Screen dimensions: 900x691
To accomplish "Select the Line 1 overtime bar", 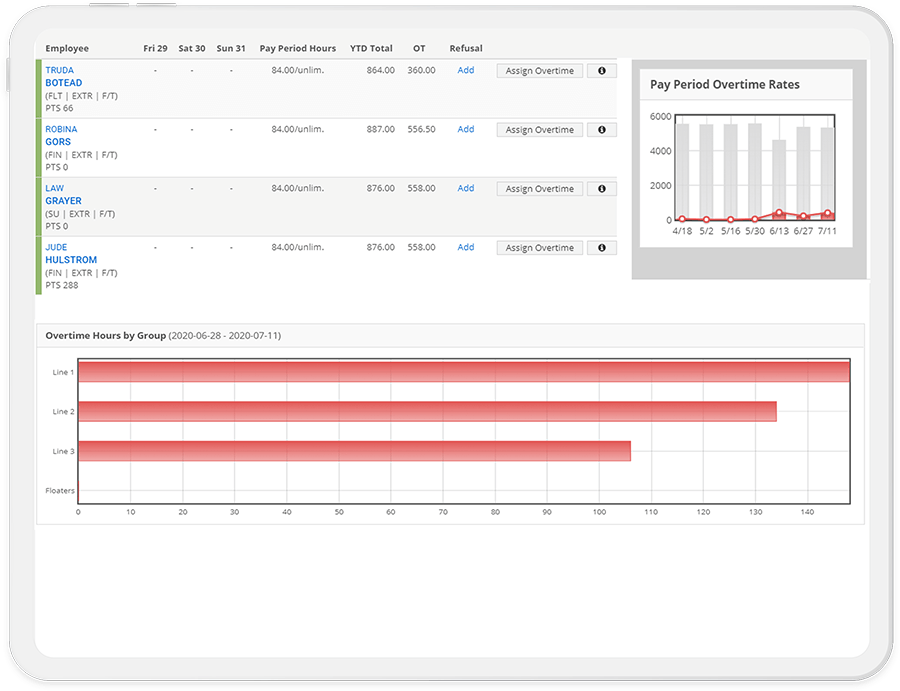I will pyautogui.click(x=464, y=372).
